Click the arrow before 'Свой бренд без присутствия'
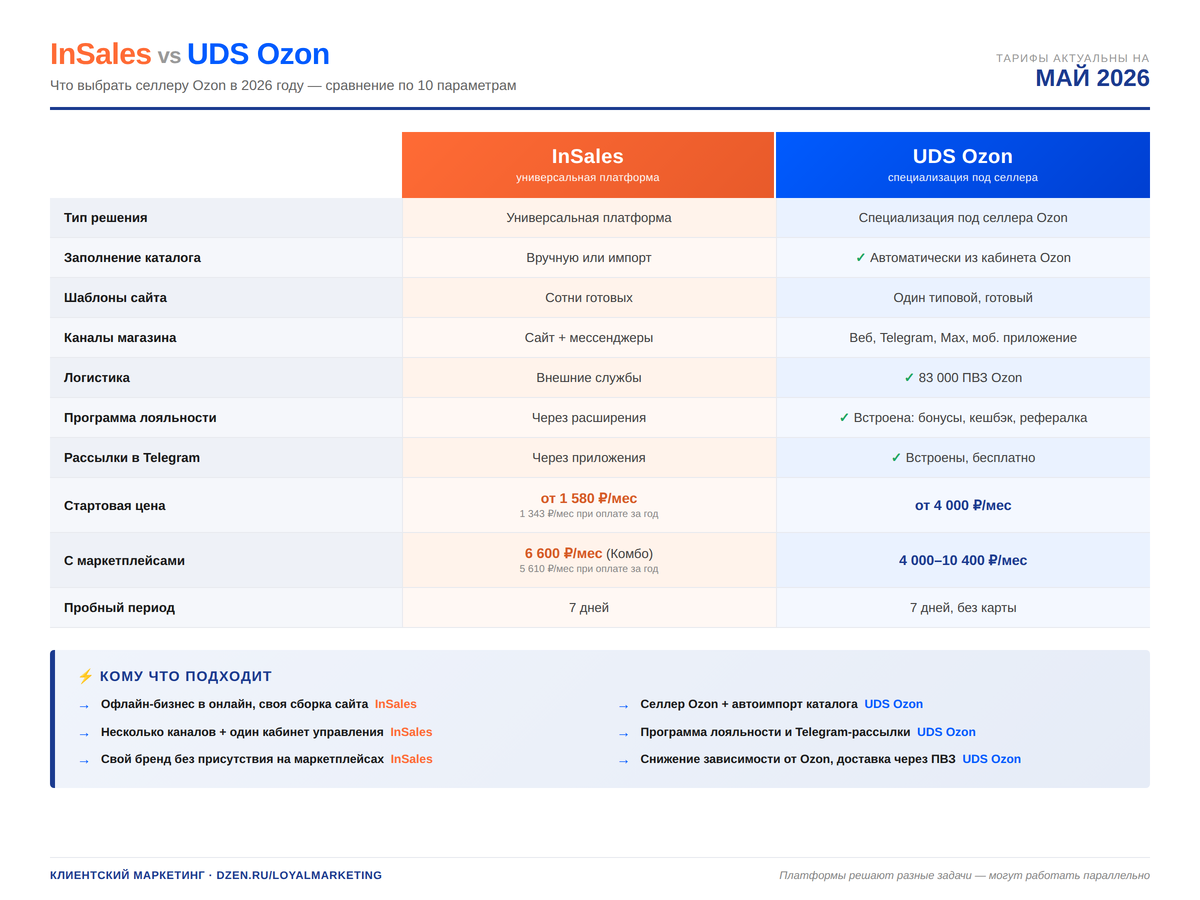 point(84,761)
